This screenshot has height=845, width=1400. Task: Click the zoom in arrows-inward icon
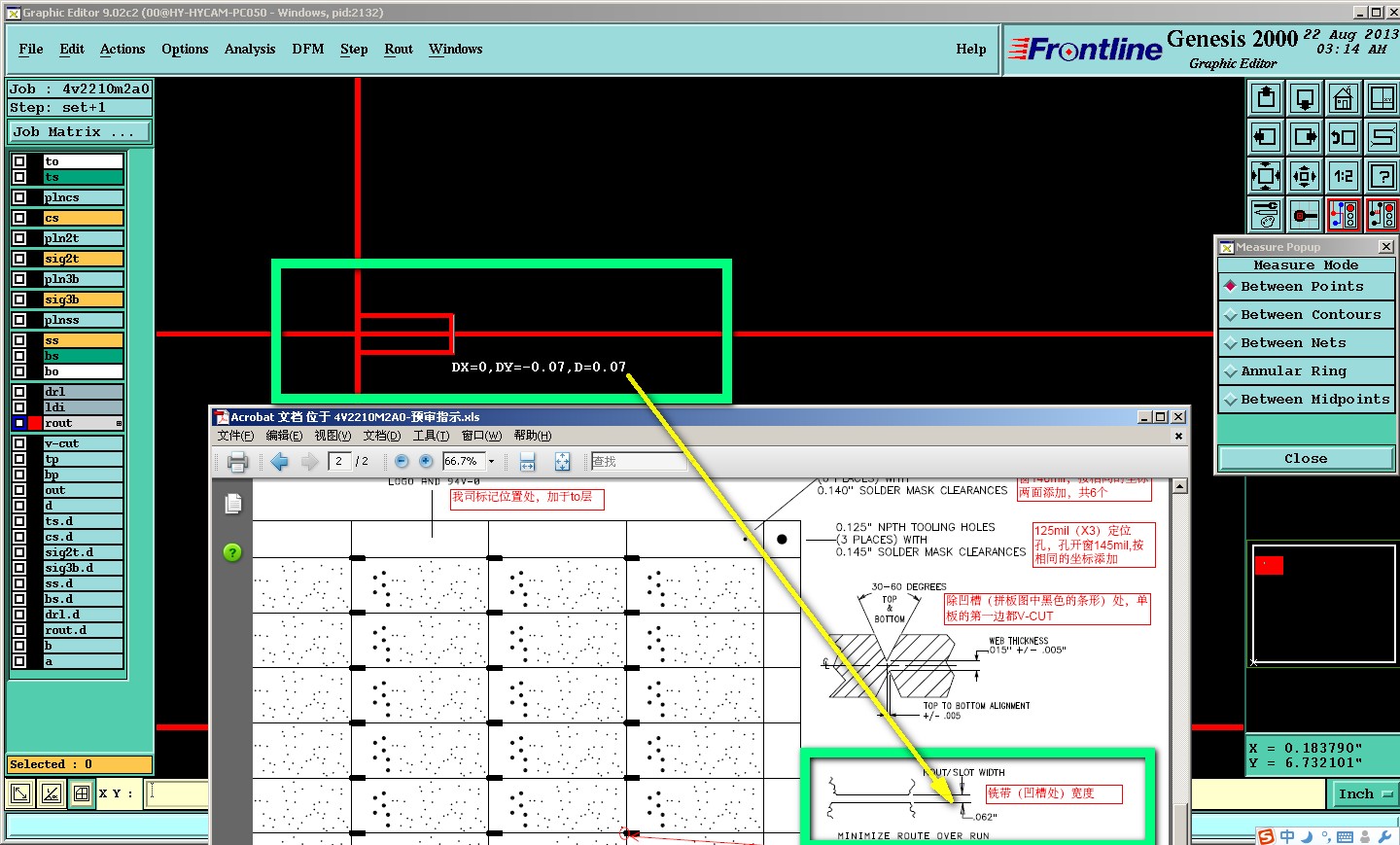[x=1266, y=176]
